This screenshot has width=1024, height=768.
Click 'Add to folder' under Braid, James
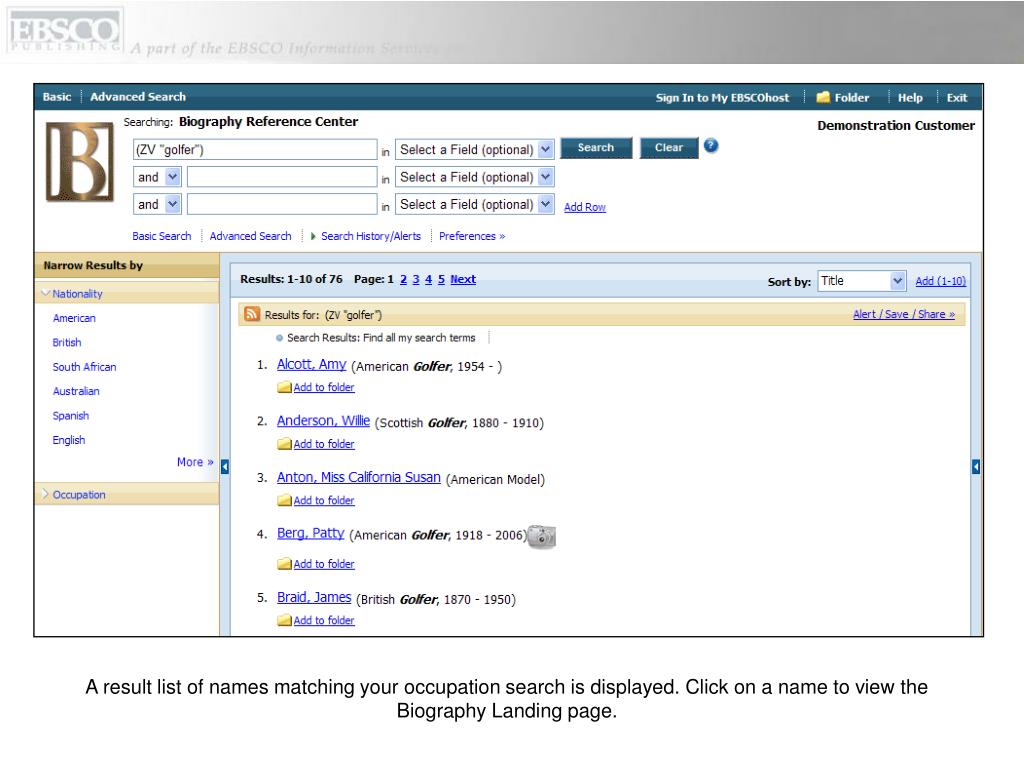(324, 620)
